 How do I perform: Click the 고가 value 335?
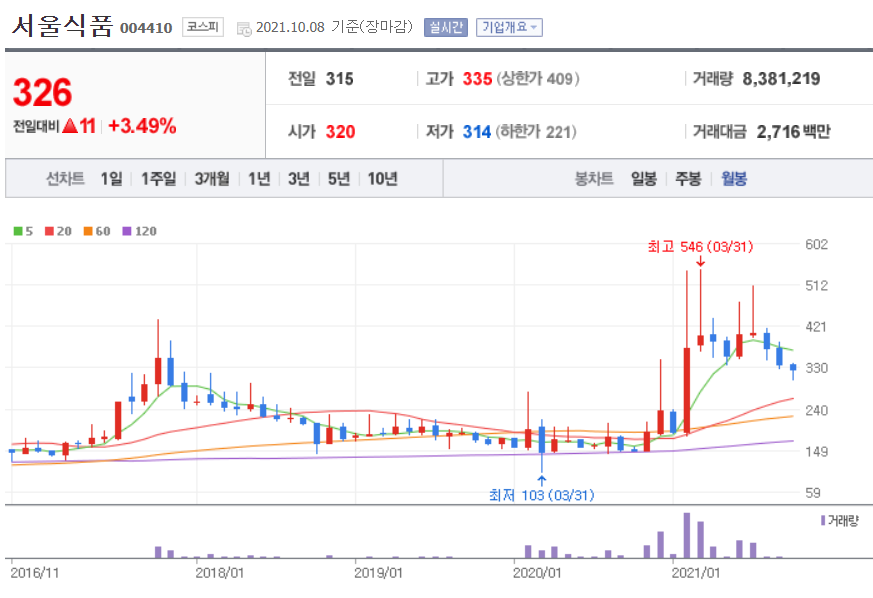coord(477,79)
